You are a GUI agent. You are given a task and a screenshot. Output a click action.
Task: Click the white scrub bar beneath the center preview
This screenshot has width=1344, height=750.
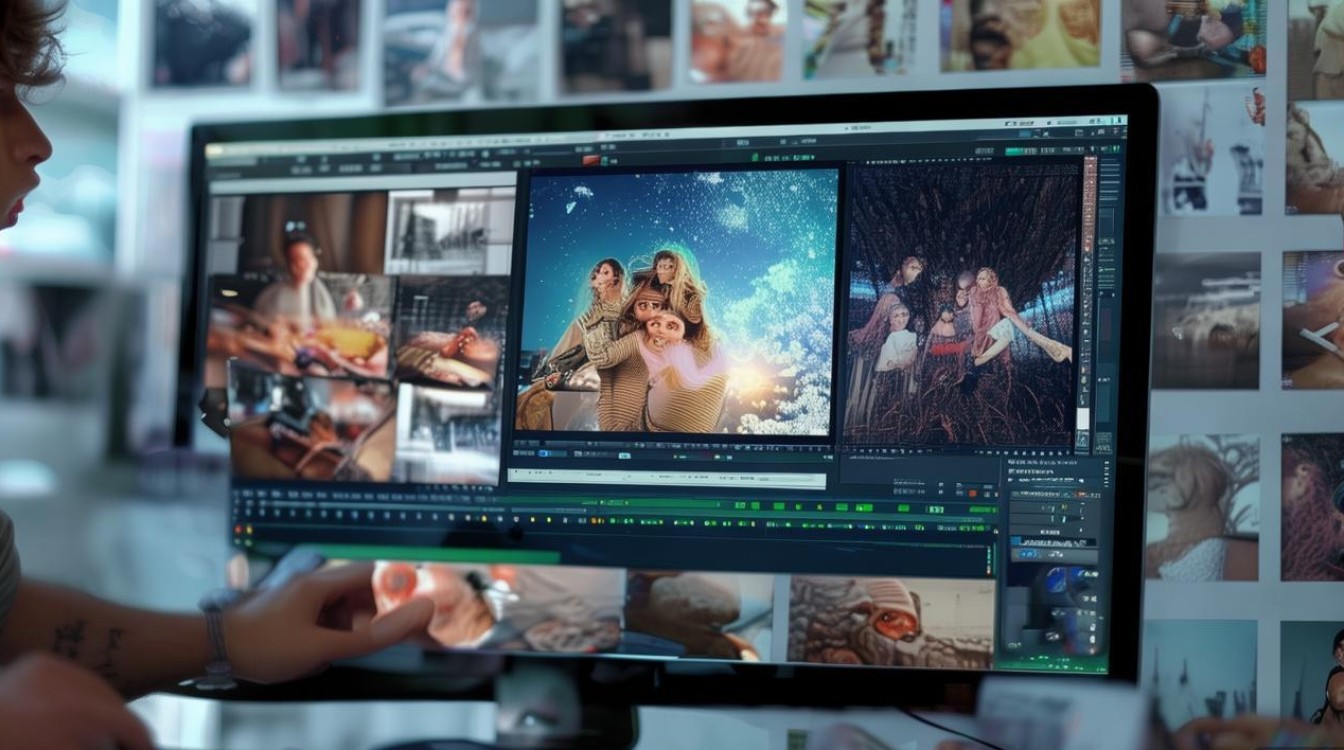[666, 477]
